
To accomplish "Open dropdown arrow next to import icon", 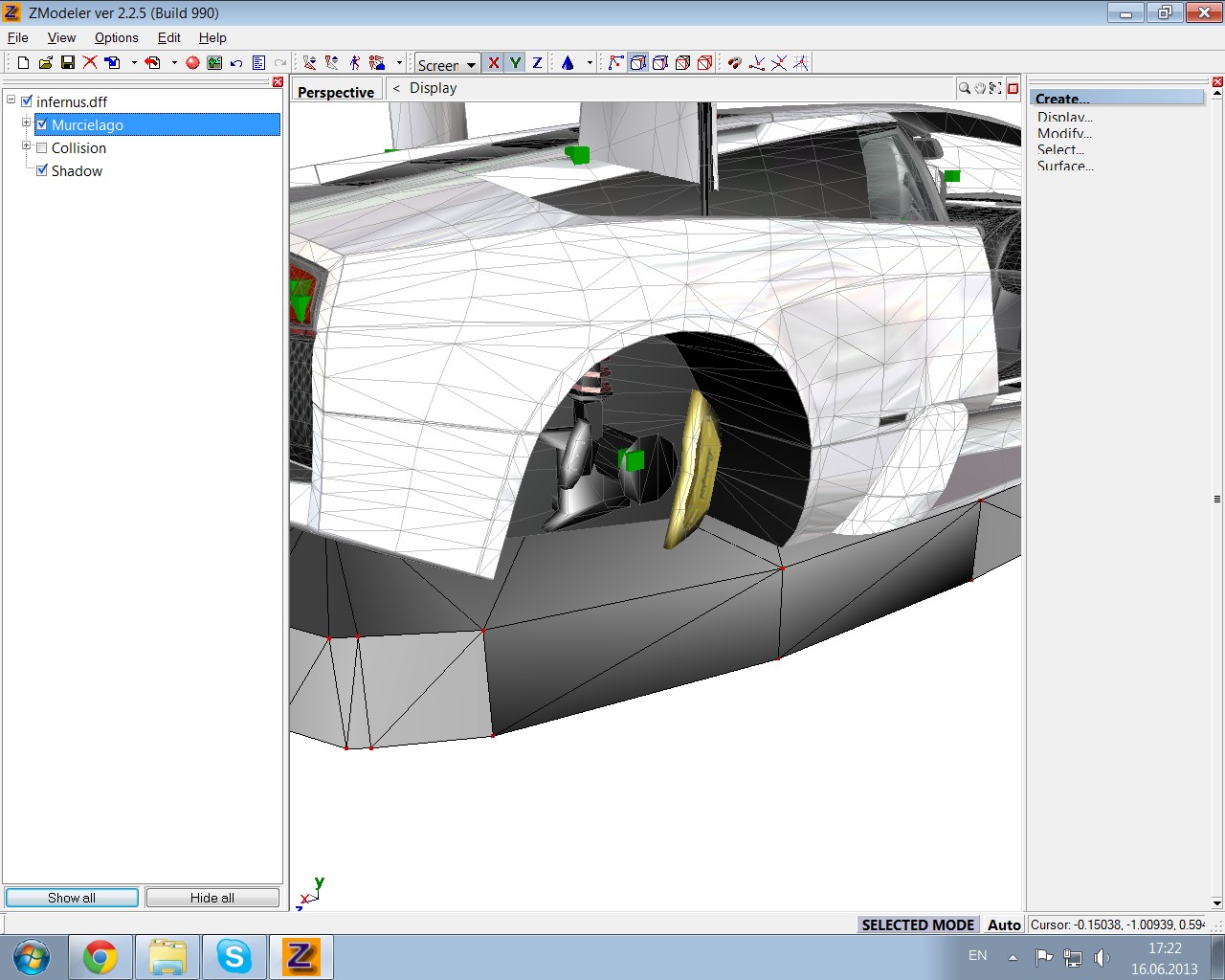I will point(134,63).
